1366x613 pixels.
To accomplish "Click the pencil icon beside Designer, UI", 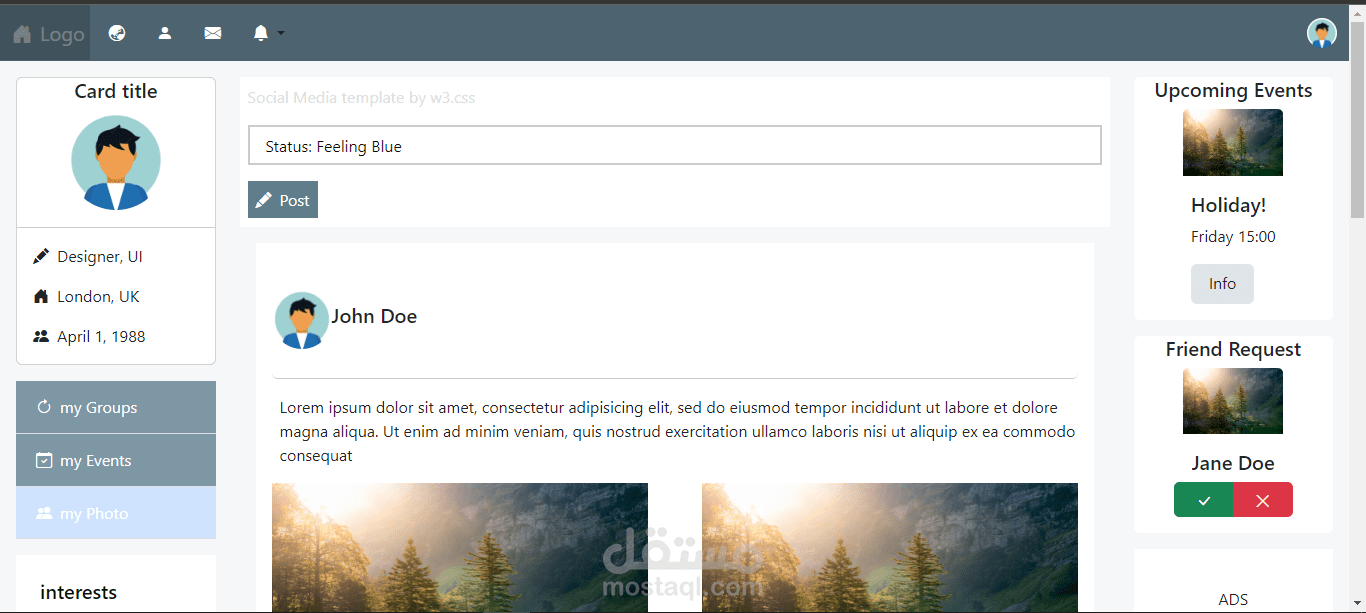I will coord(41,256).
